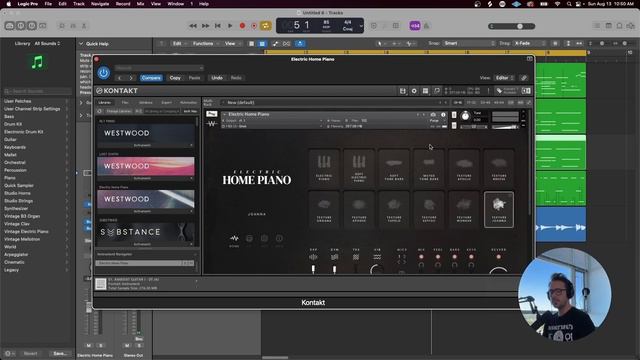The width and height of the screenshot is (640, 360).
Task: Switch to Kontakt Automation tab
Action: [x=188, y=102]
